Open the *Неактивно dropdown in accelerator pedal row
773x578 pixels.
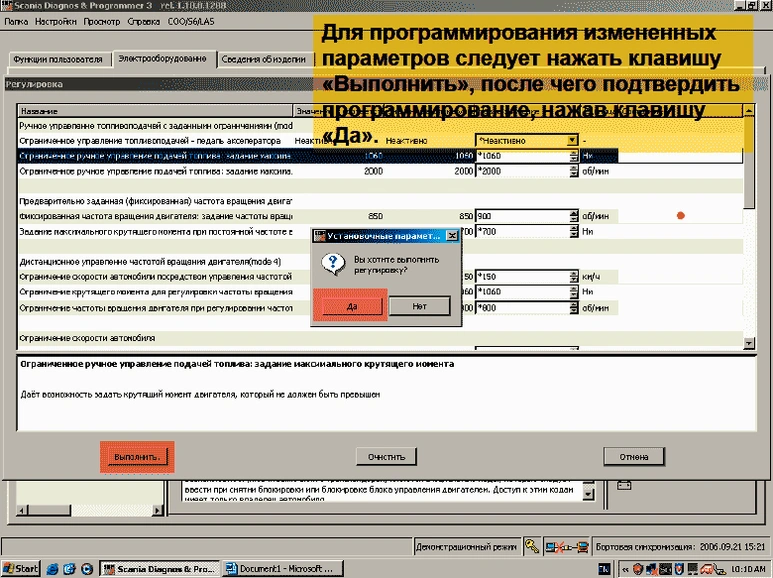pos(572,141)
